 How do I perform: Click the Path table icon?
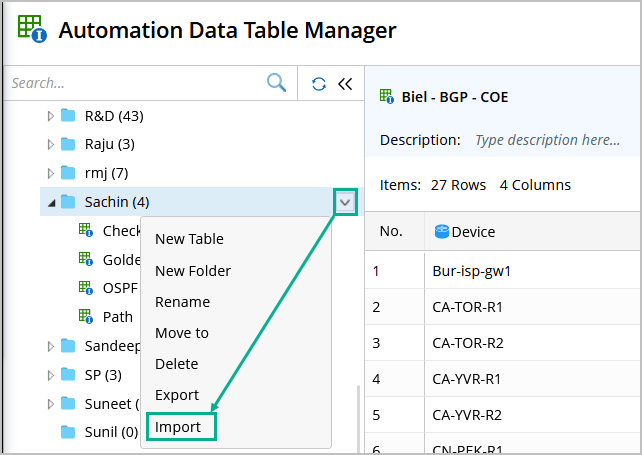pyautogui.click(x=86, y=317)
